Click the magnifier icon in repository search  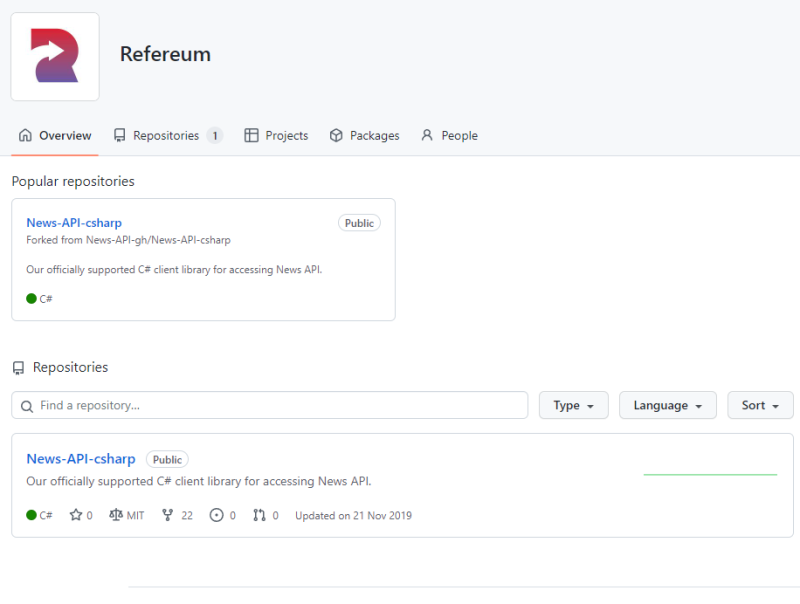tap(27, 406)
